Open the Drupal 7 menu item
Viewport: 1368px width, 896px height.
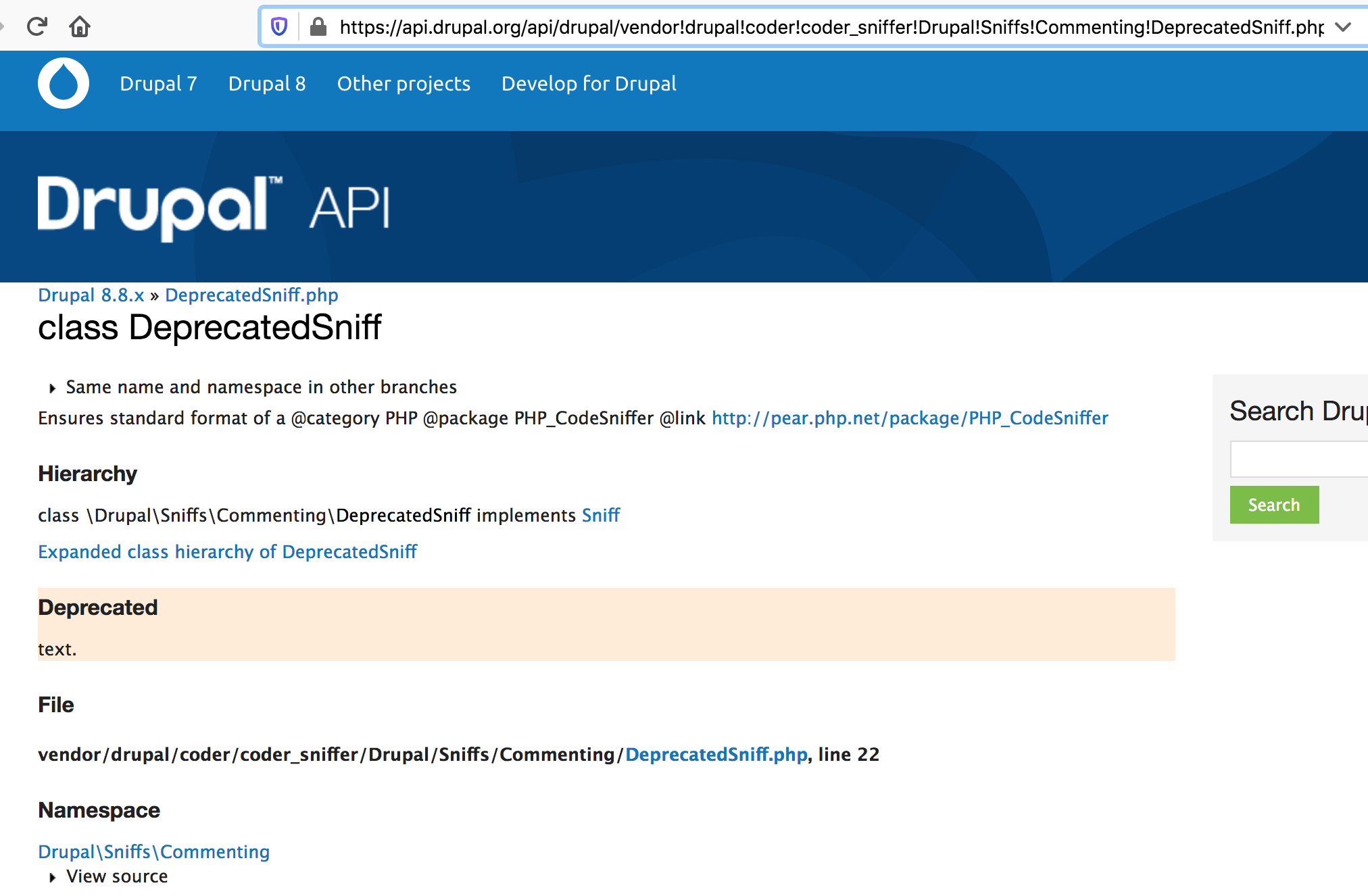pyautogui.click(x=159, y=83)
